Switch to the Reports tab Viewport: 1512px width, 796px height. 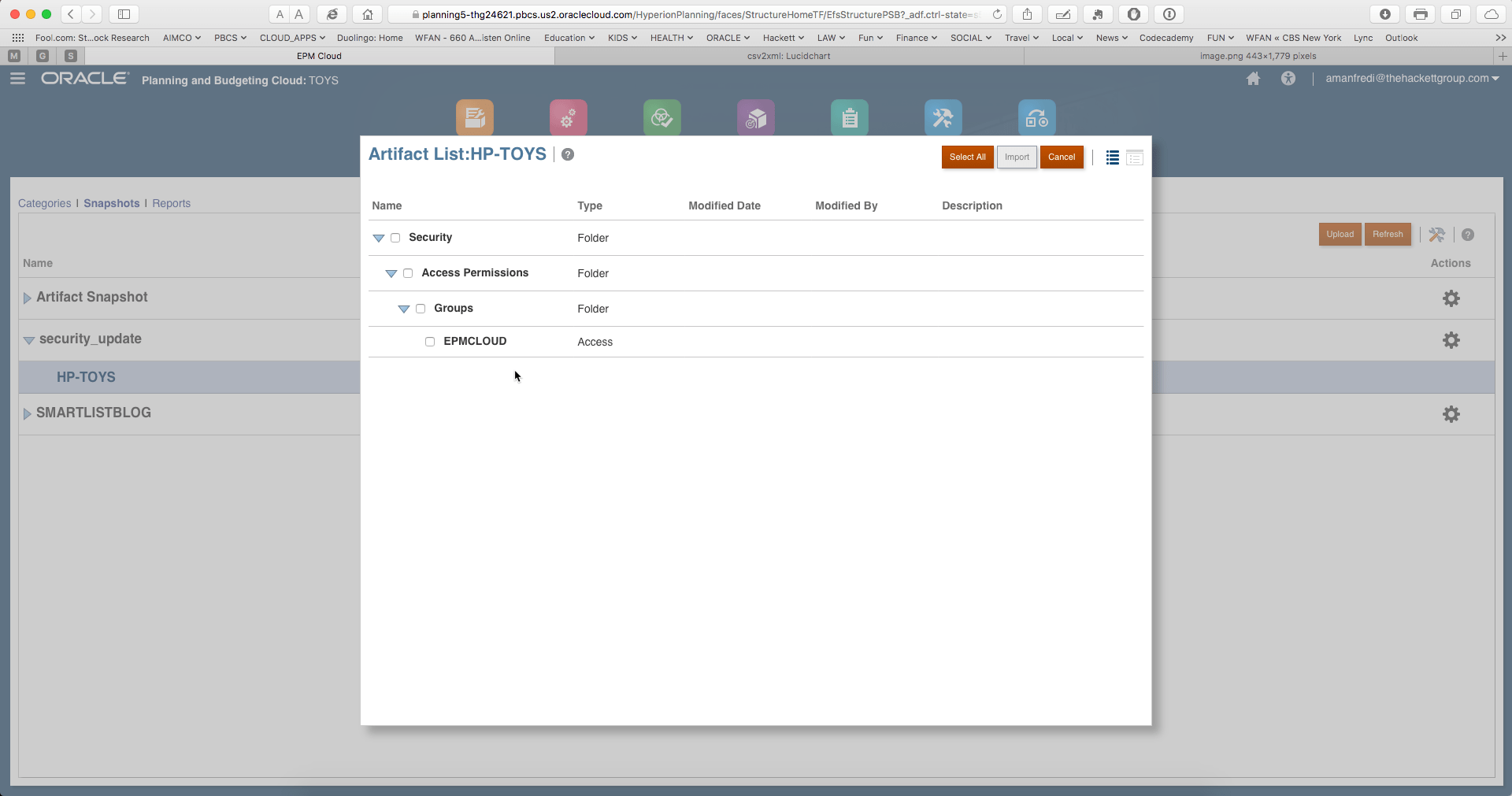(172, 203)
